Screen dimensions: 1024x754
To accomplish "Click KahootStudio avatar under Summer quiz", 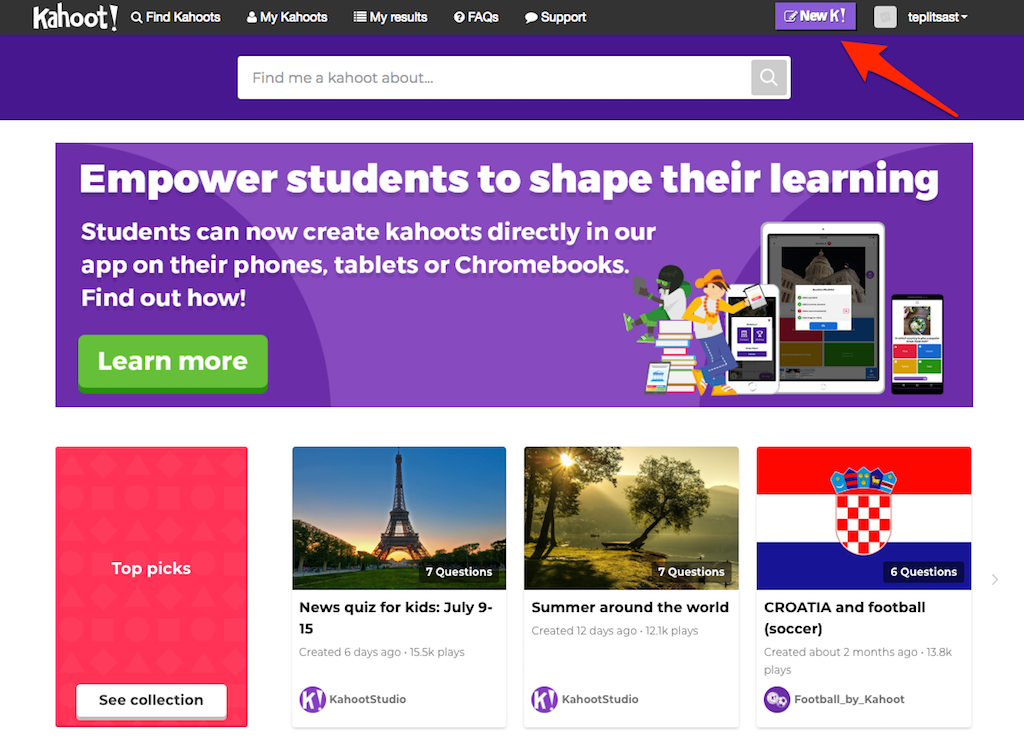I will [x=544, y=699].
